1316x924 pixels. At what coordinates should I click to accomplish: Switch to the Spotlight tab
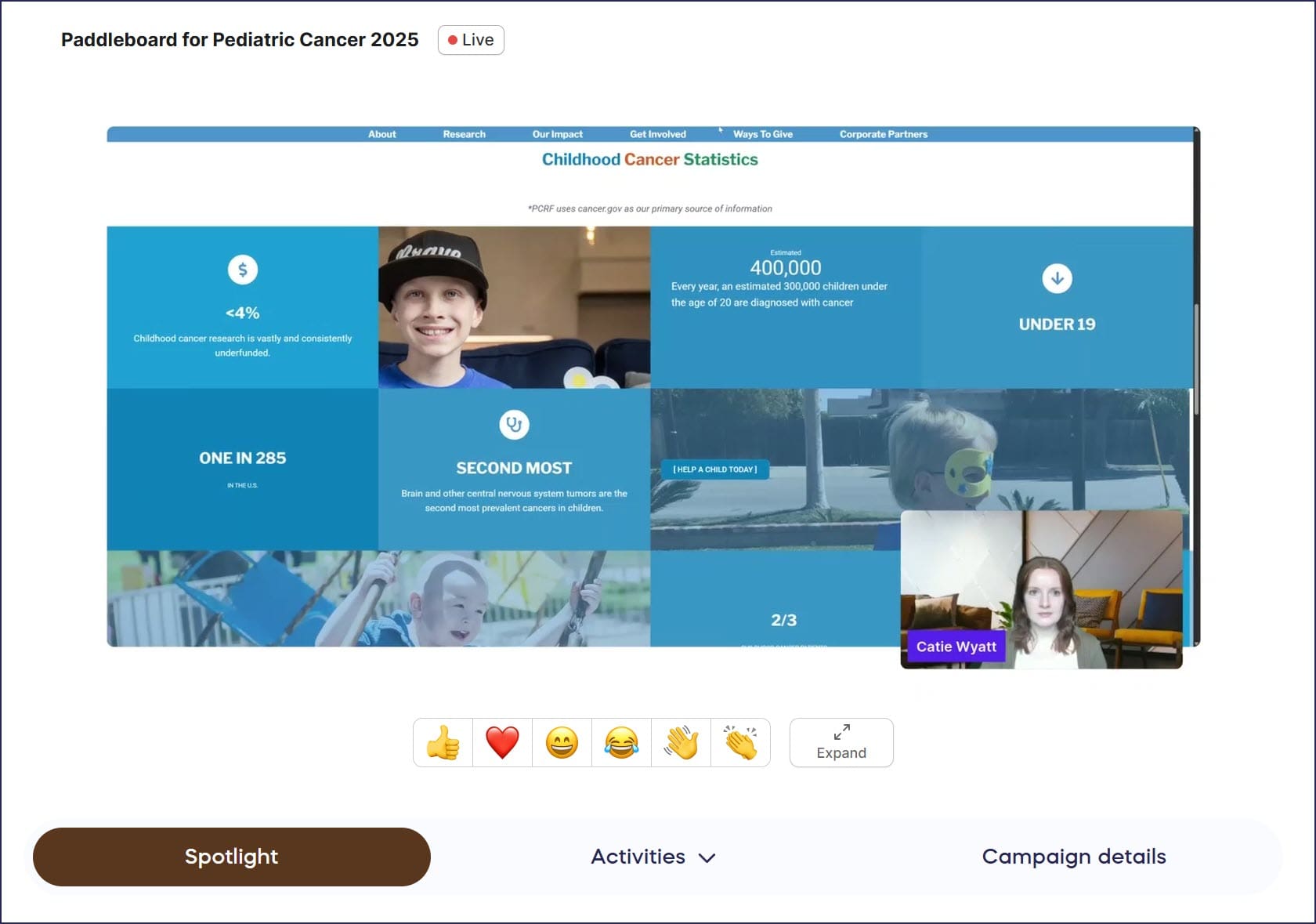(232, 857)
